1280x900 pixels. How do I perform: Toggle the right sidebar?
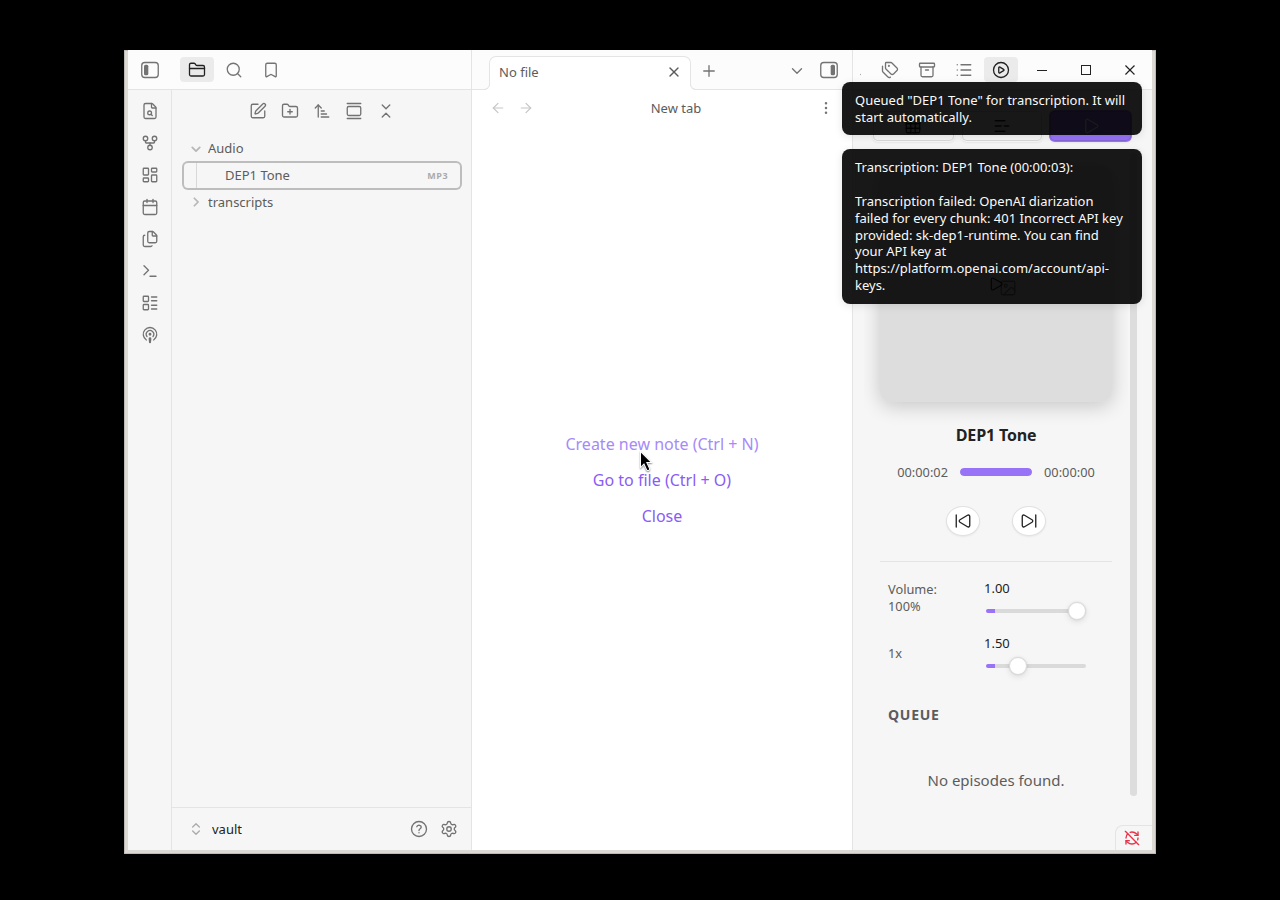[x=829, y=70]
